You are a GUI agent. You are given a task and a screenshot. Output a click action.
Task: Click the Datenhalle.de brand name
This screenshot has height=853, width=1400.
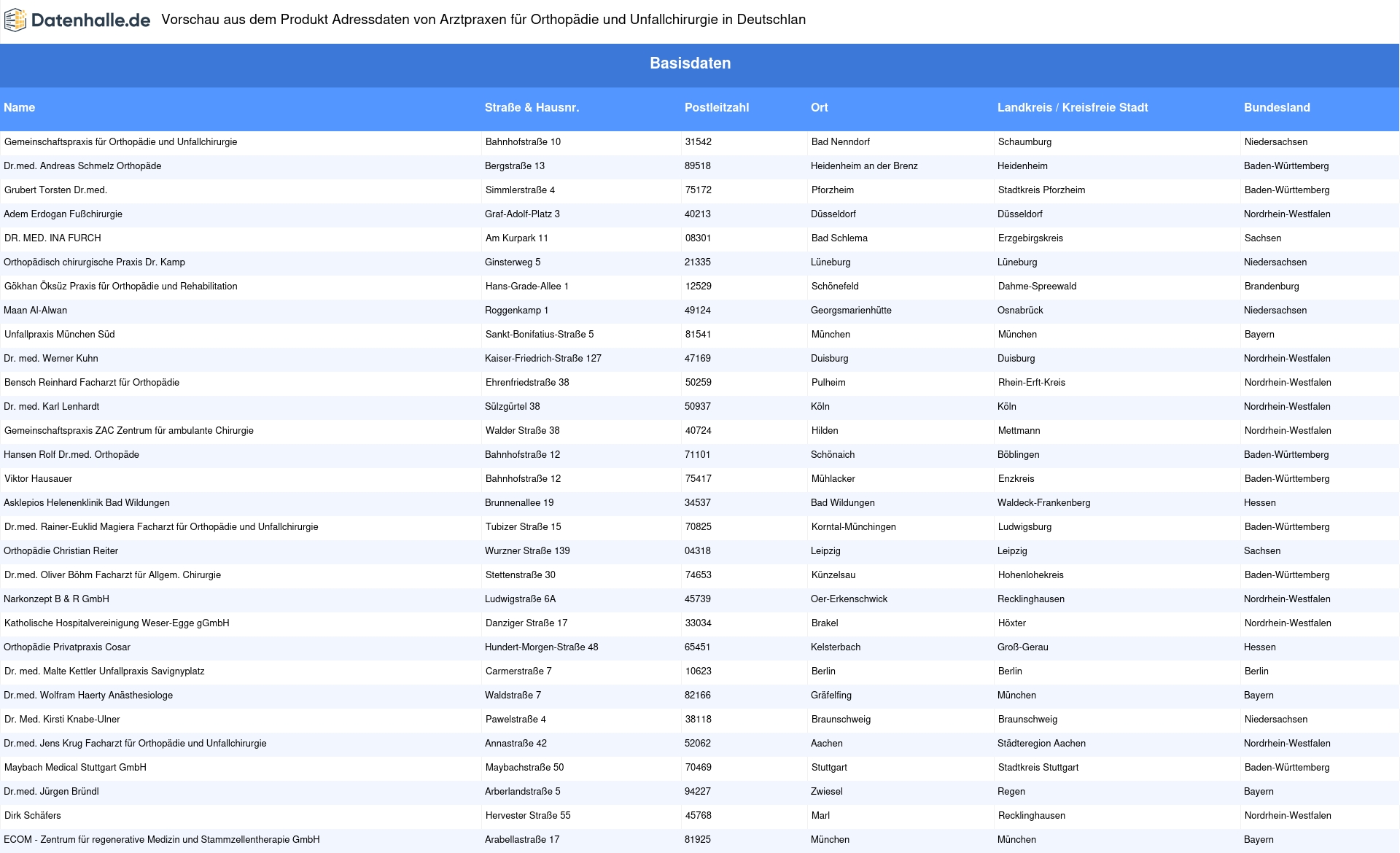click(90, 20)
